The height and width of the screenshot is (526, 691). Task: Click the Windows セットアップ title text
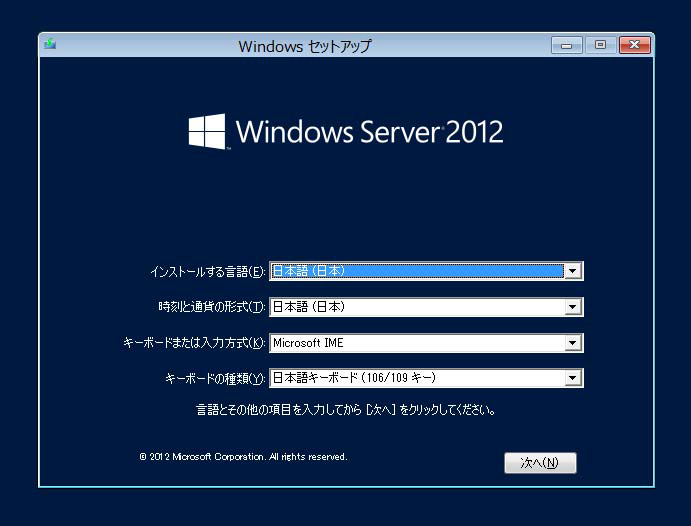pyautogui.click(x=305, y=46)
